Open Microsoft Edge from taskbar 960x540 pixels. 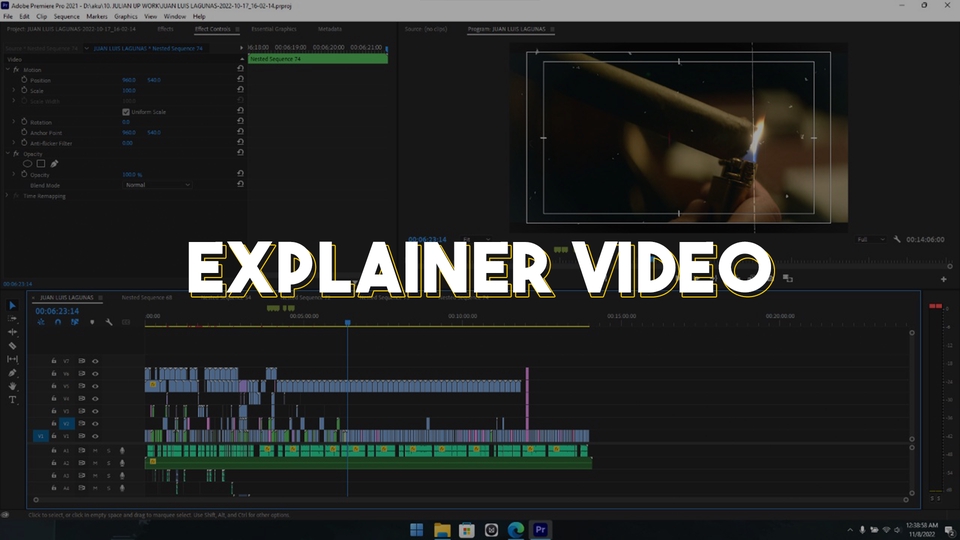pos(516,530)
